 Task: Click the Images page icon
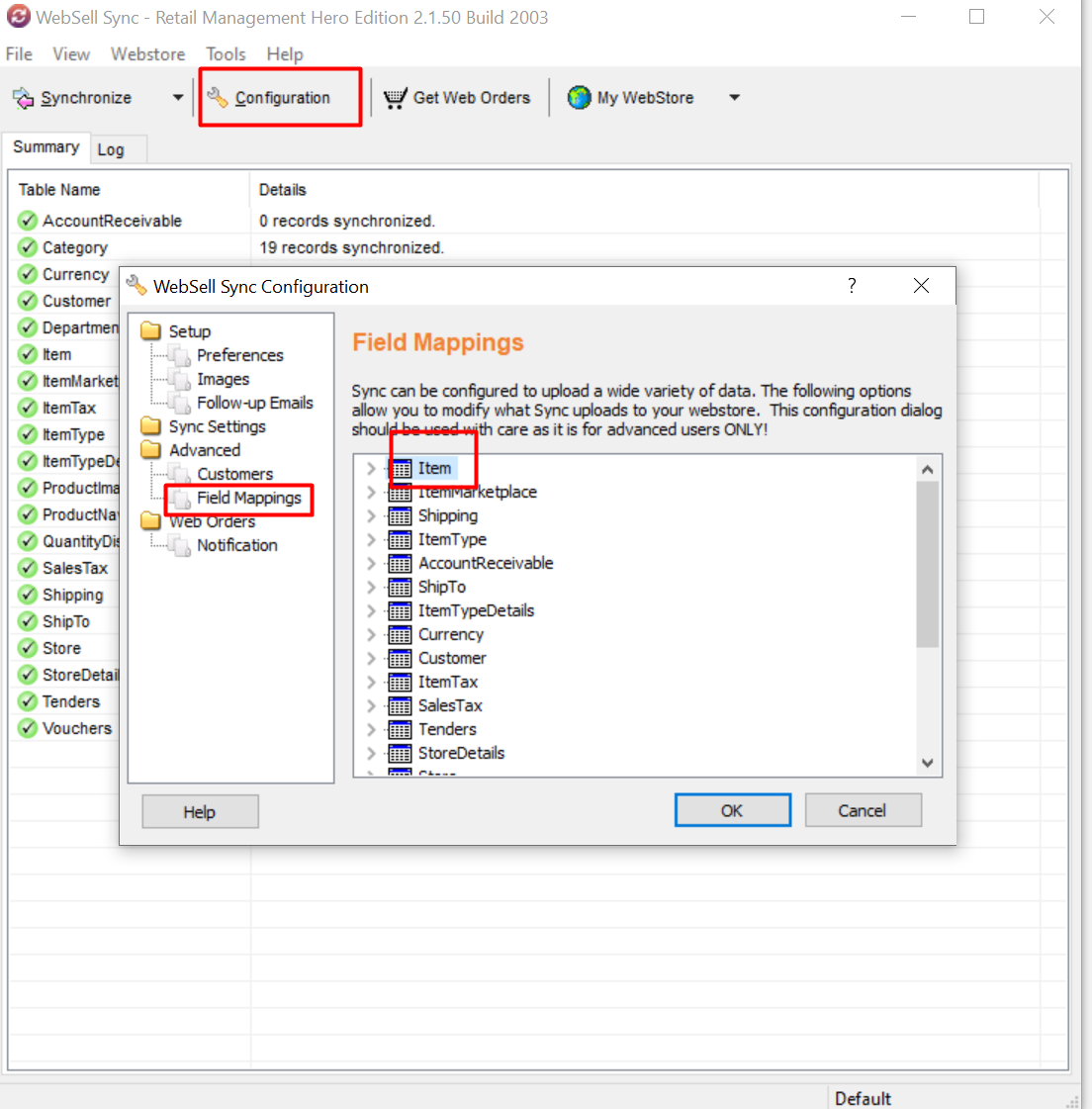182,380
